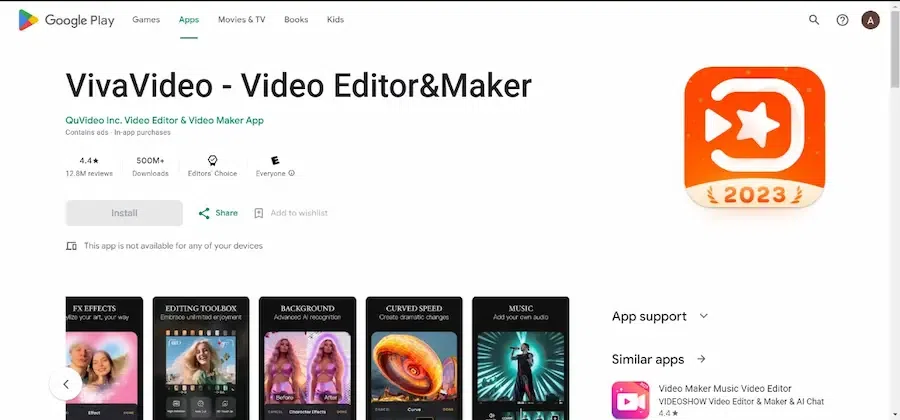
Task: Expand the App support section chevron
Action: (704, 316)
